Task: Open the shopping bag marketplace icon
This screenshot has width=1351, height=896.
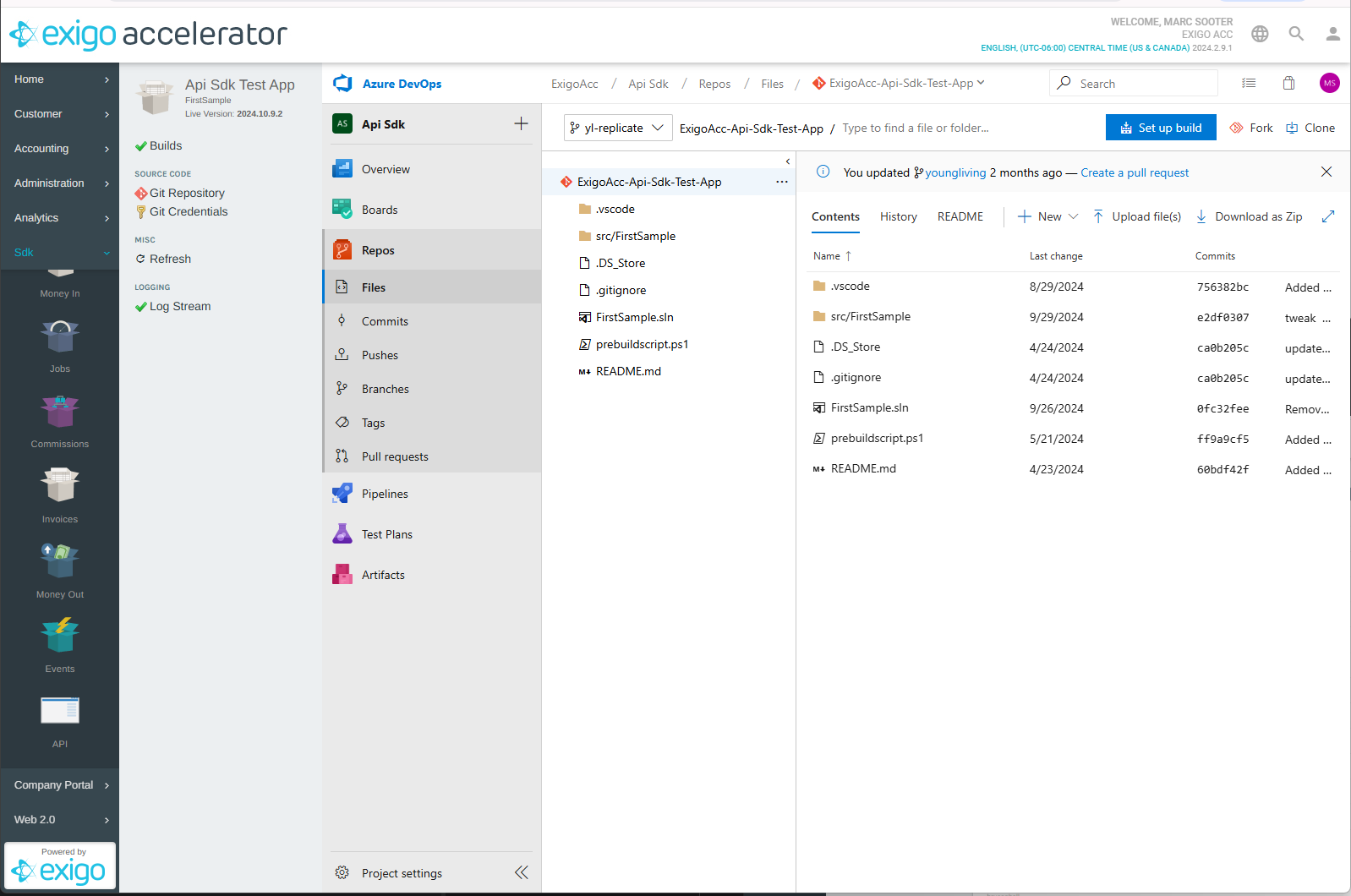Action: point(1288,83)
